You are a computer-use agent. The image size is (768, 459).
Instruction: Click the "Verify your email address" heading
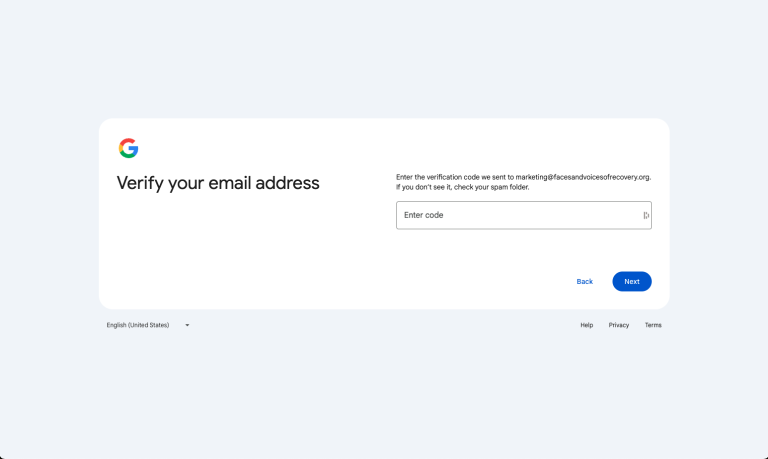[x=218, y=183]
